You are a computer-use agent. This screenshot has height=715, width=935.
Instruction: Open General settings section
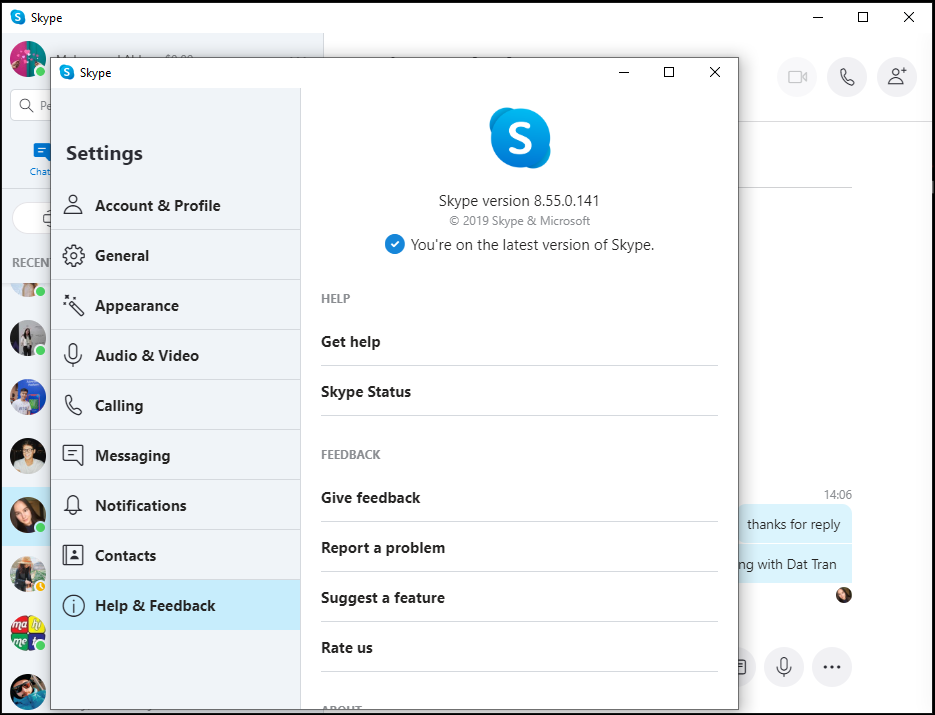175,255
